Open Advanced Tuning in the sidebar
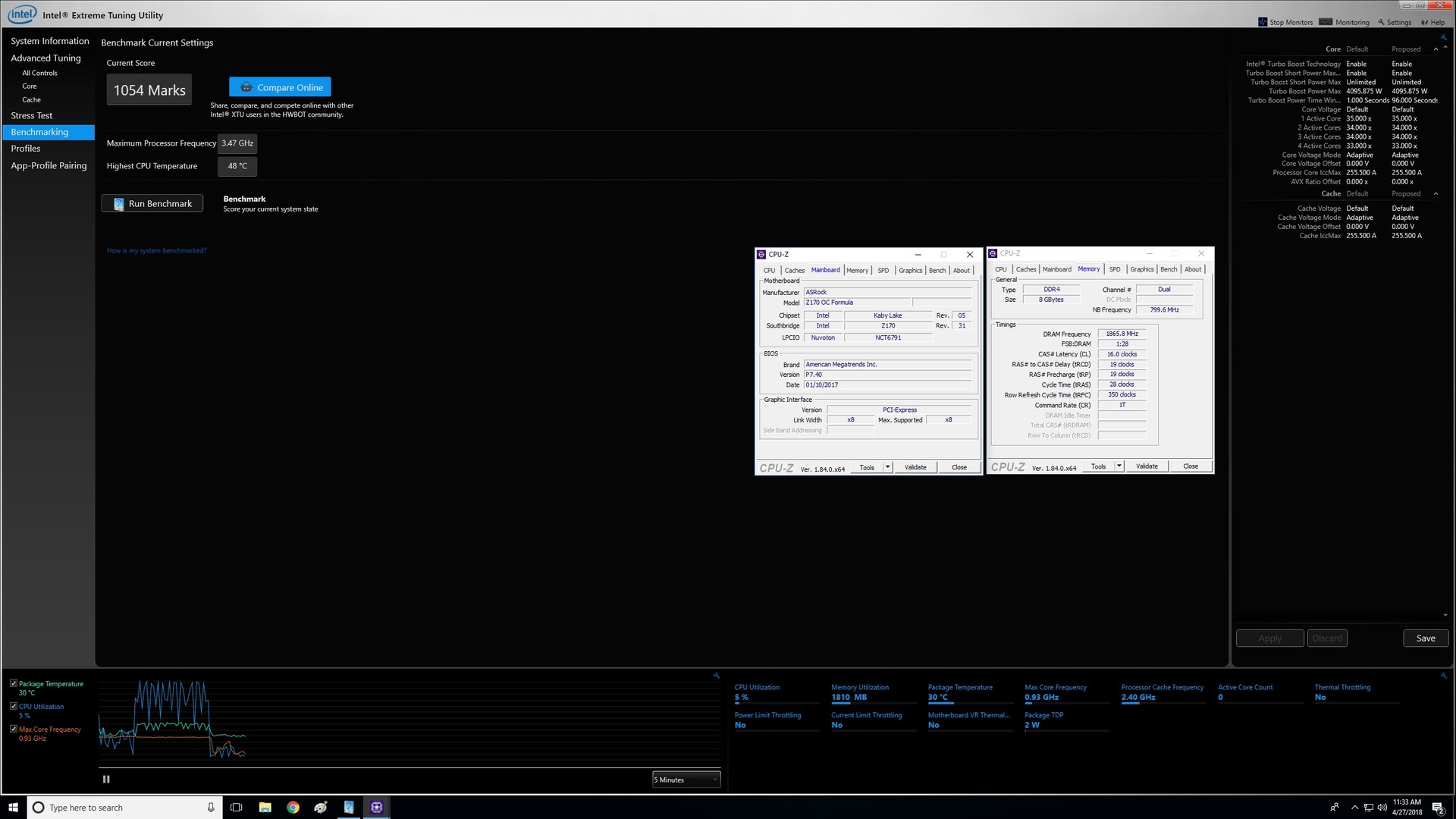Image resolution: width=1456 pixels, height=819 pixels. (x=45, y=58)
